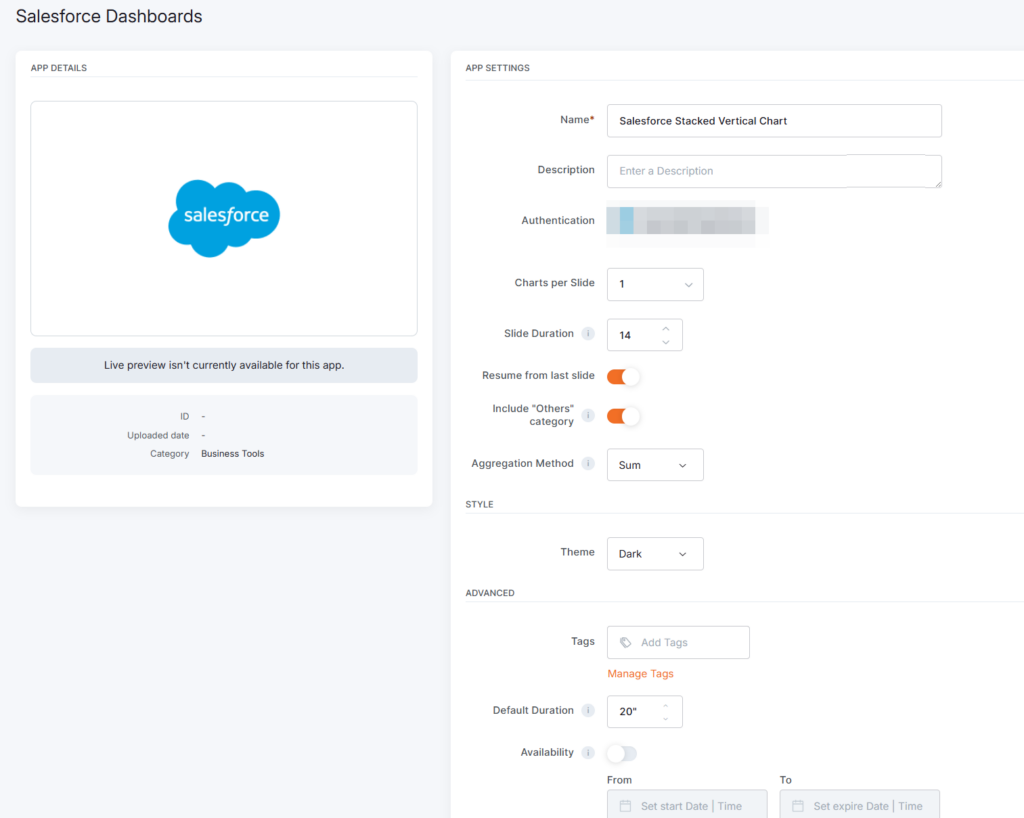Screen dimensions: 1024x818
Task: Click the Salesforce cloud logo
Action: pyautogui.click(x=224, y=217)
